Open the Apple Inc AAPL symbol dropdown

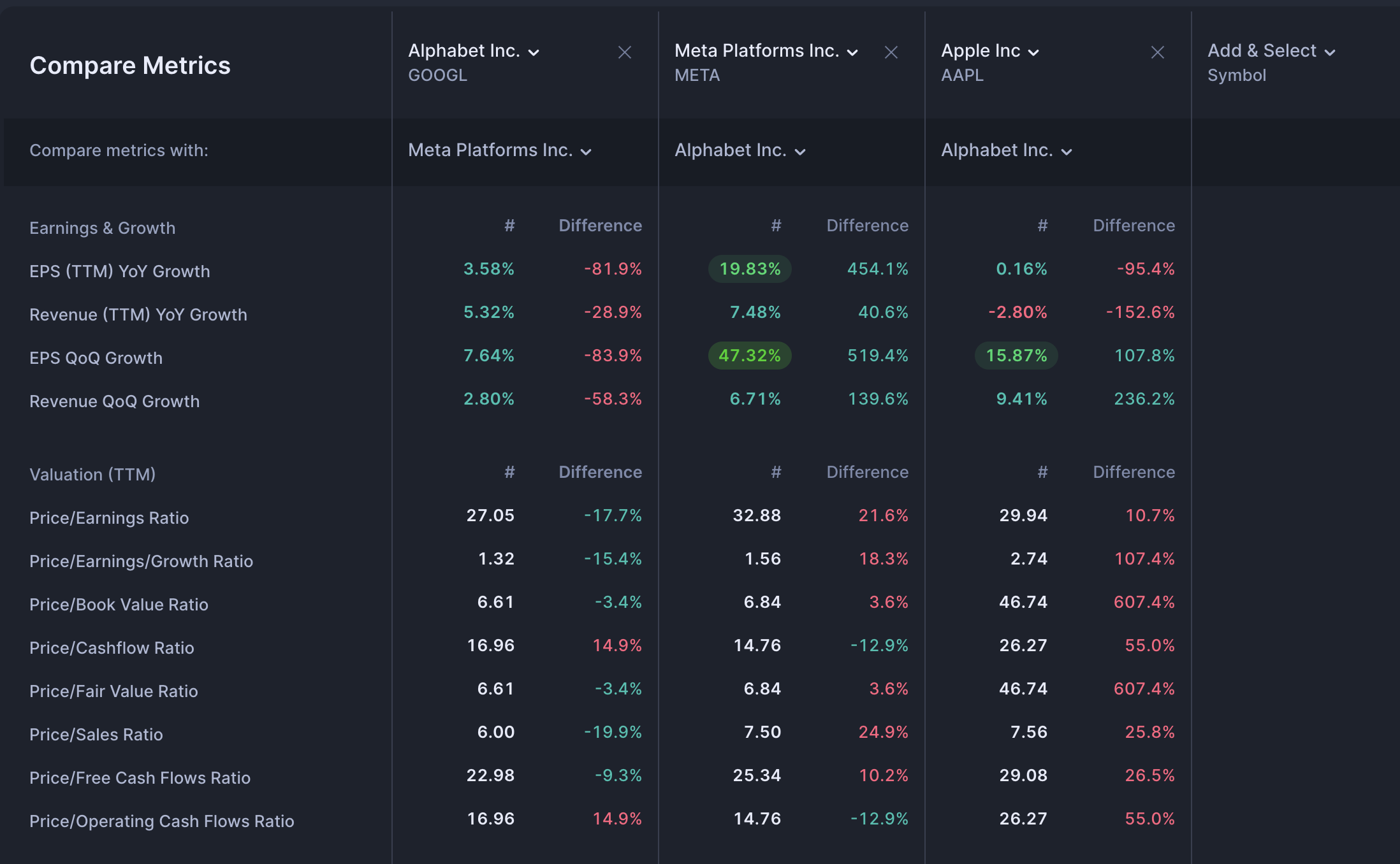pyautogui.click(x=990, y=51)
